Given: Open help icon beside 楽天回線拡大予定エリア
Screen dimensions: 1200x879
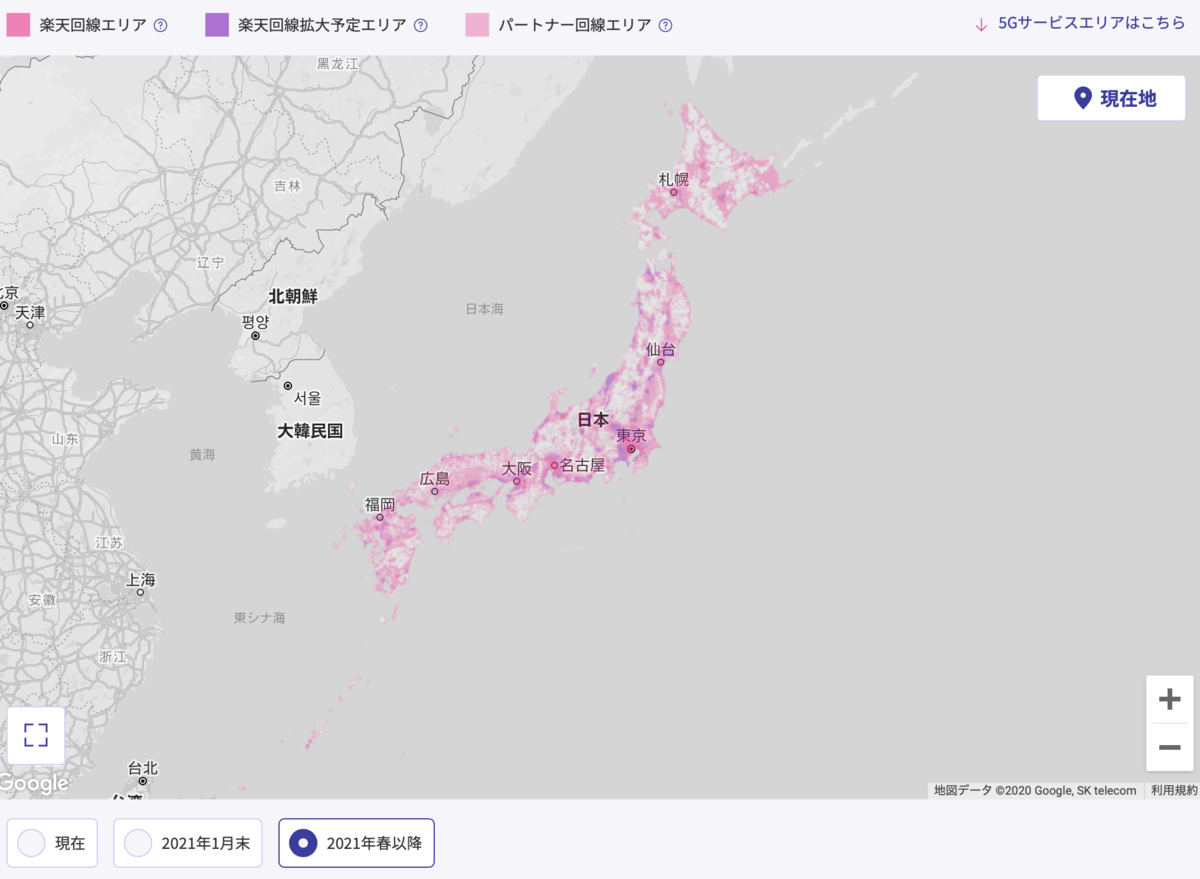Looking at the screenshot, I should (x=421, y=25).
